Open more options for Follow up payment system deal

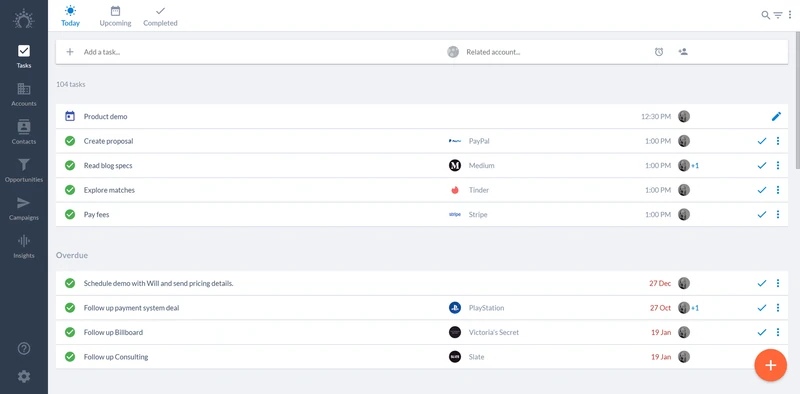coord(778,308)
